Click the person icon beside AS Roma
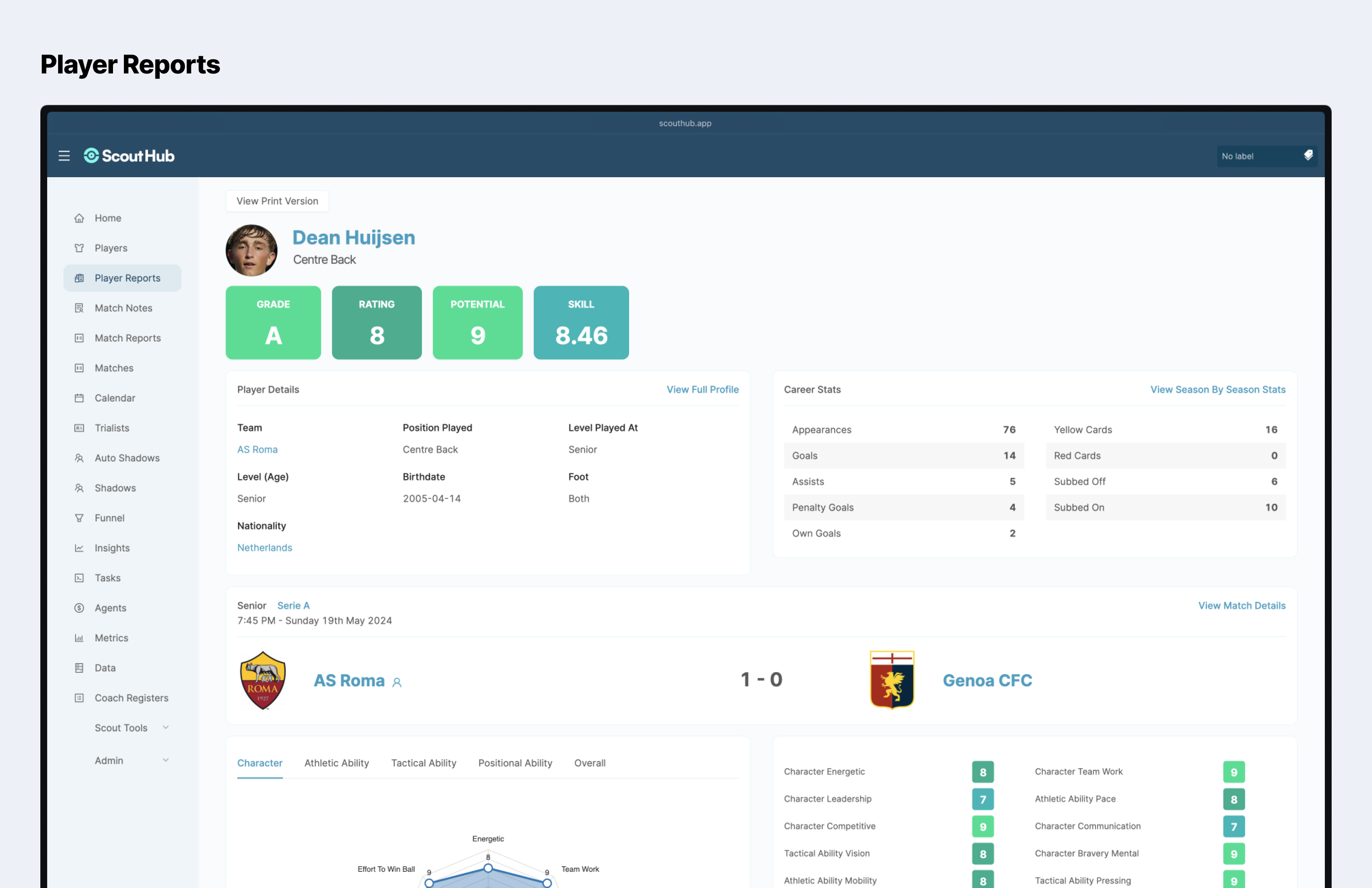 tap(397, 682)
